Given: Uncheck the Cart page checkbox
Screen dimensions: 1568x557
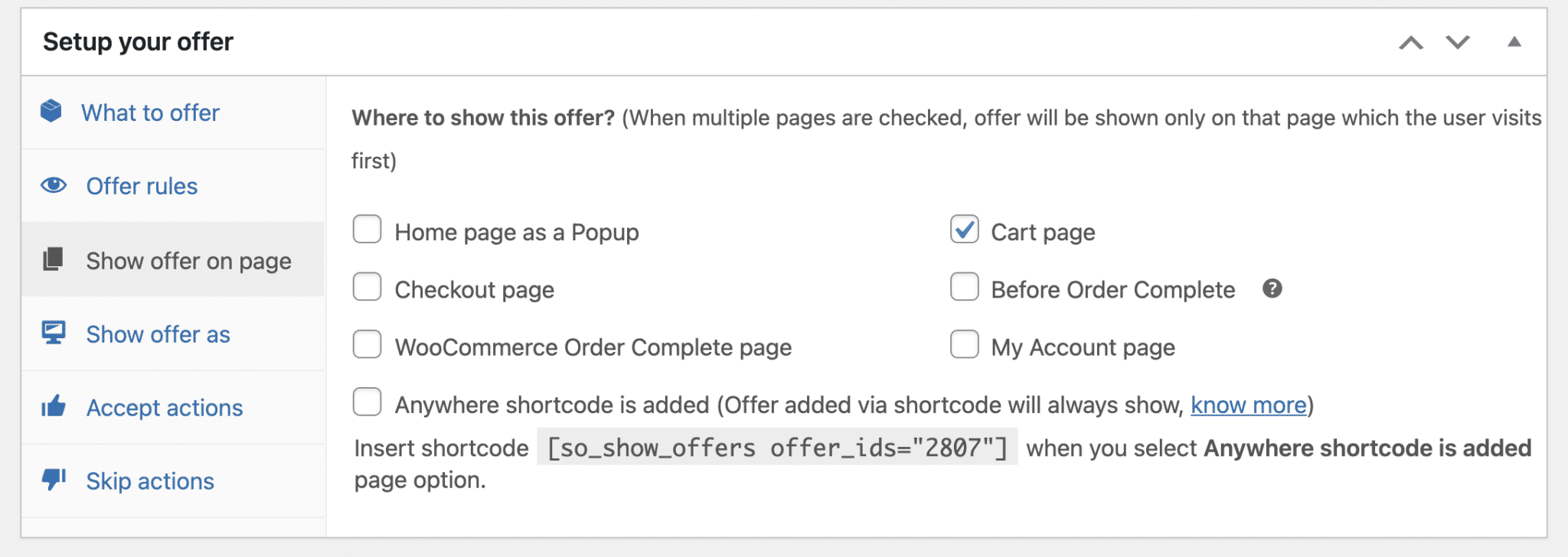Looking at the screenshot, I should pos(964,230).
